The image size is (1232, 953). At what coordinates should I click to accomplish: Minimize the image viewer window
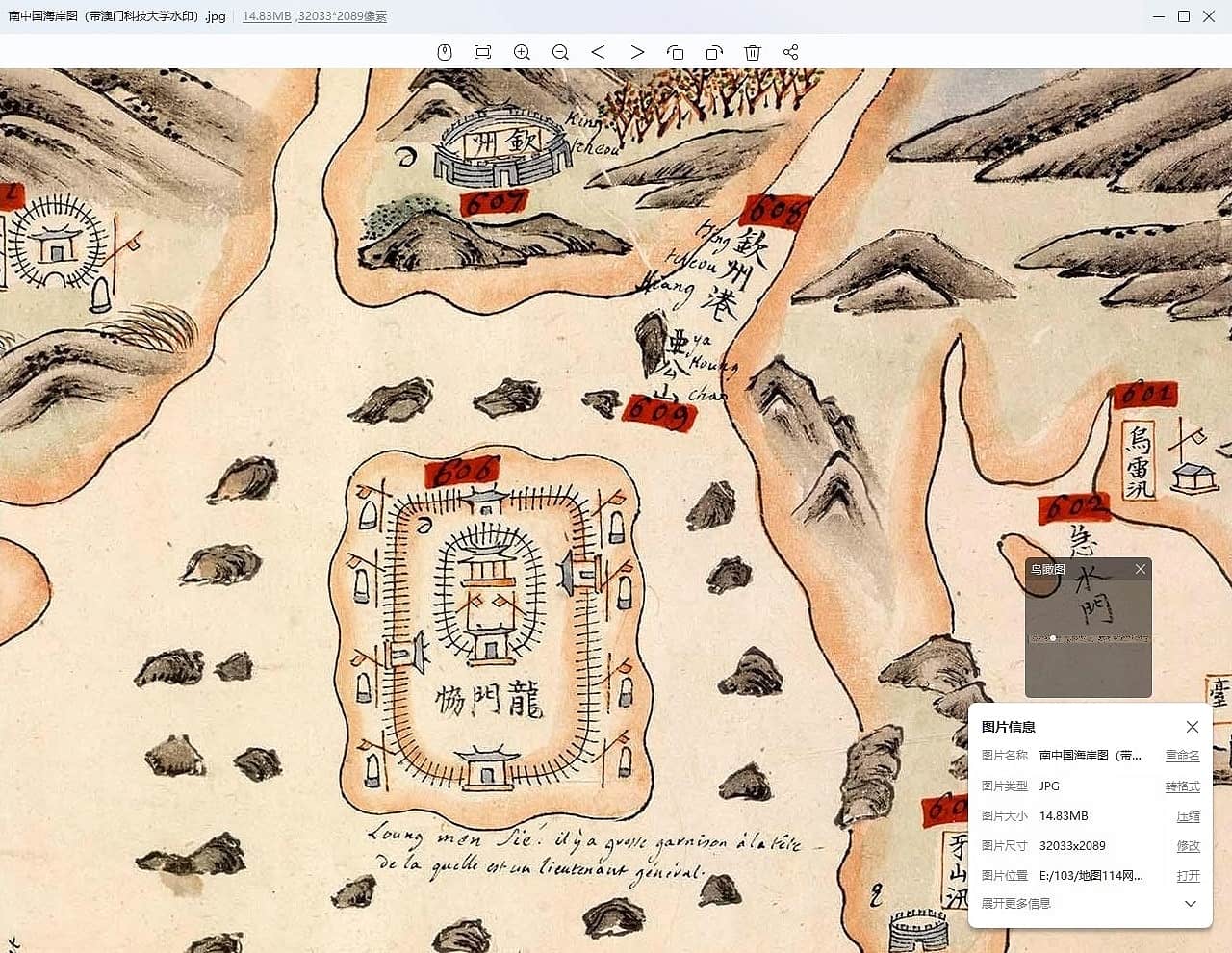tap(1159, 16)
